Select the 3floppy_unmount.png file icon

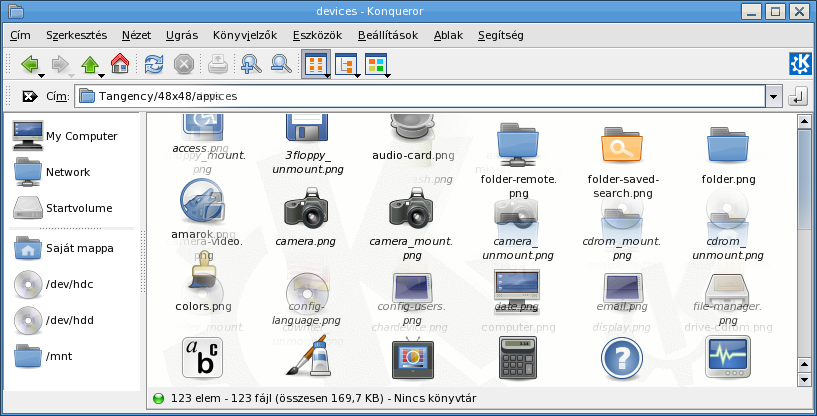[x=306, y=128]
